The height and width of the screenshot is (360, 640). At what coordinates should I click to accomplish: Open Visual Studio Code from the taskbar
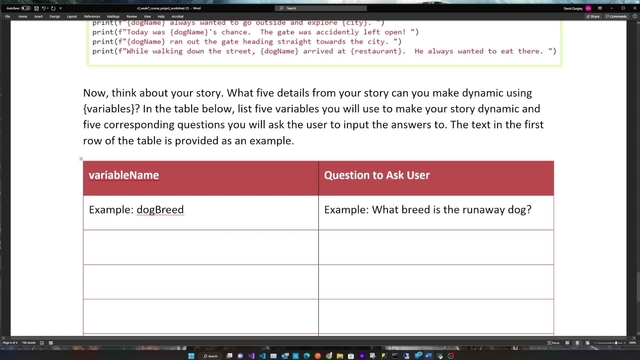tap(262, 356)
